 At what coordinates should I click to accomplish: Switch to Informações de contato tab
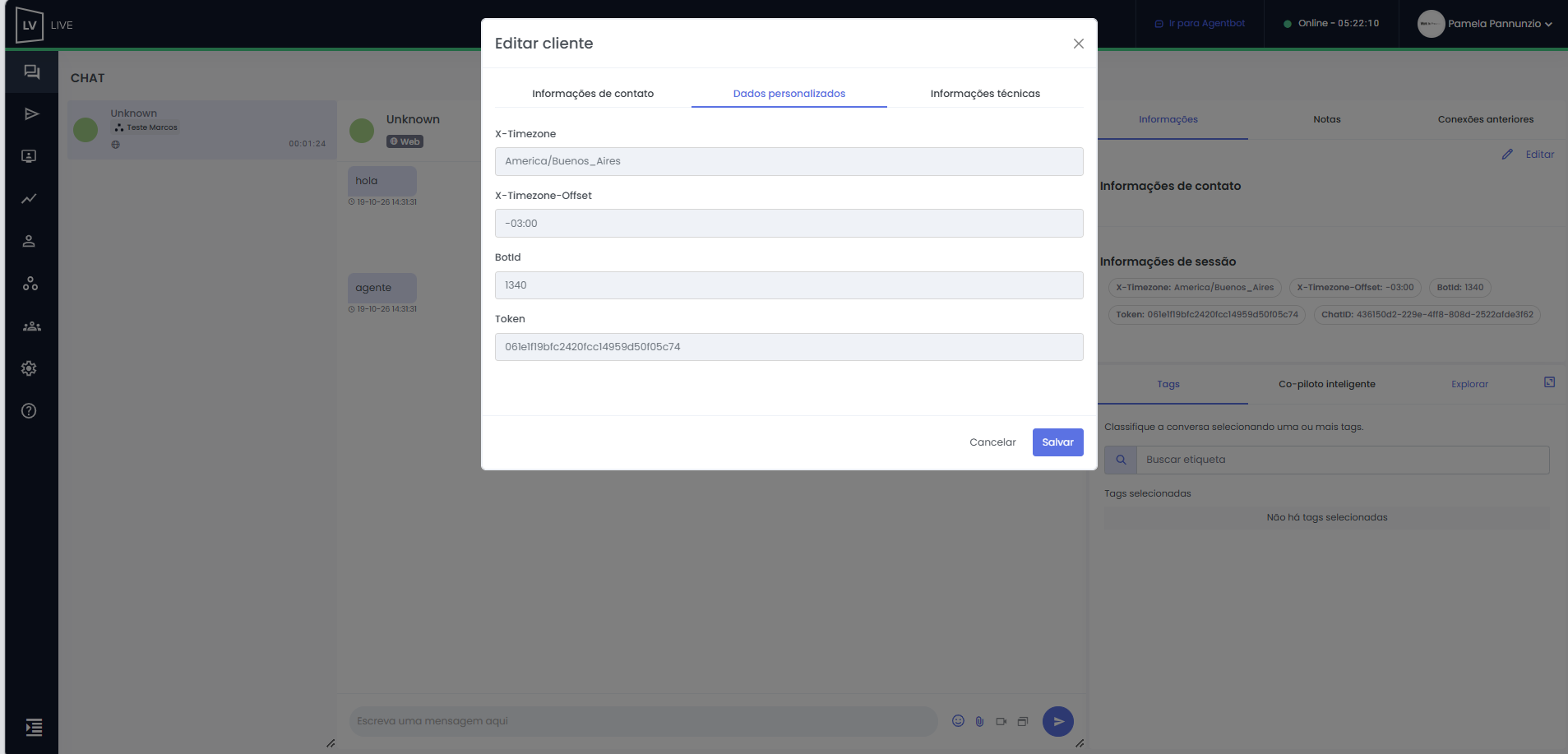click(593, 93)
